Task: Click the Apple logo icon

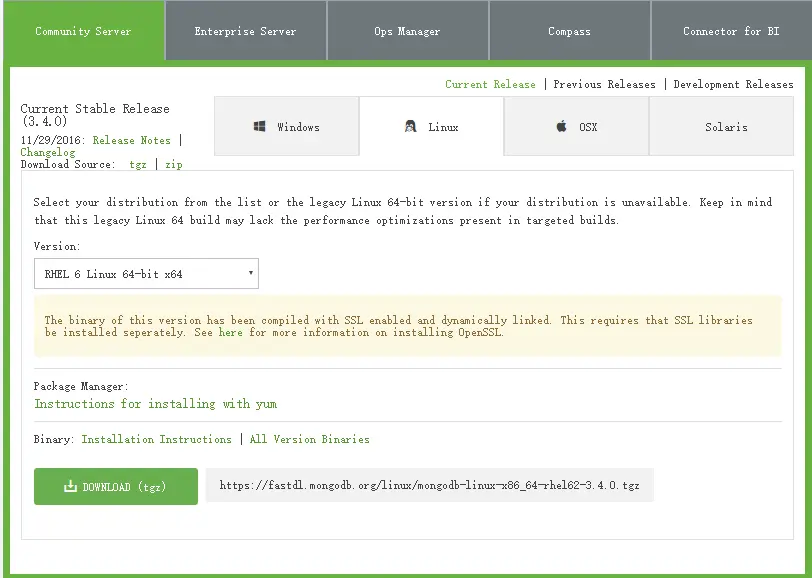Action: pos(561,126)
